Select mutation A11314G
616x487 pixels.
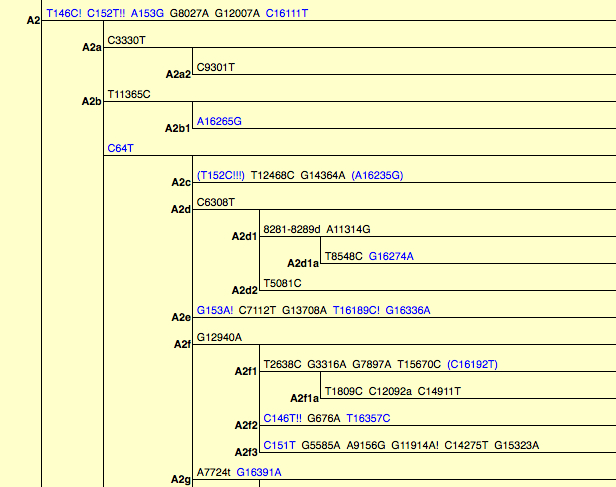coord(348,229)
